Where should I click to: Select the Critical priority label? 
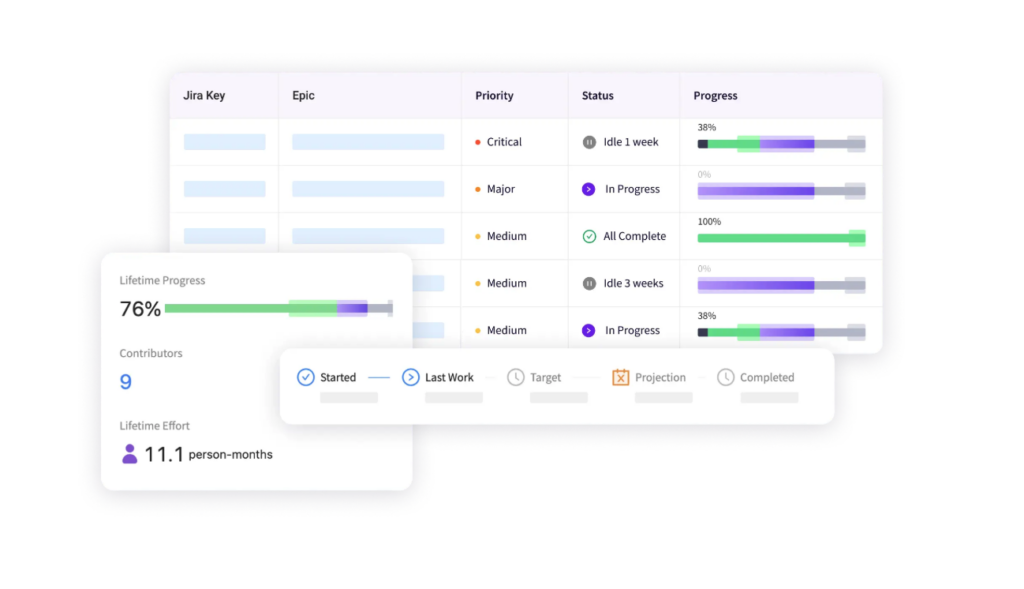click(x=504, y=142)
